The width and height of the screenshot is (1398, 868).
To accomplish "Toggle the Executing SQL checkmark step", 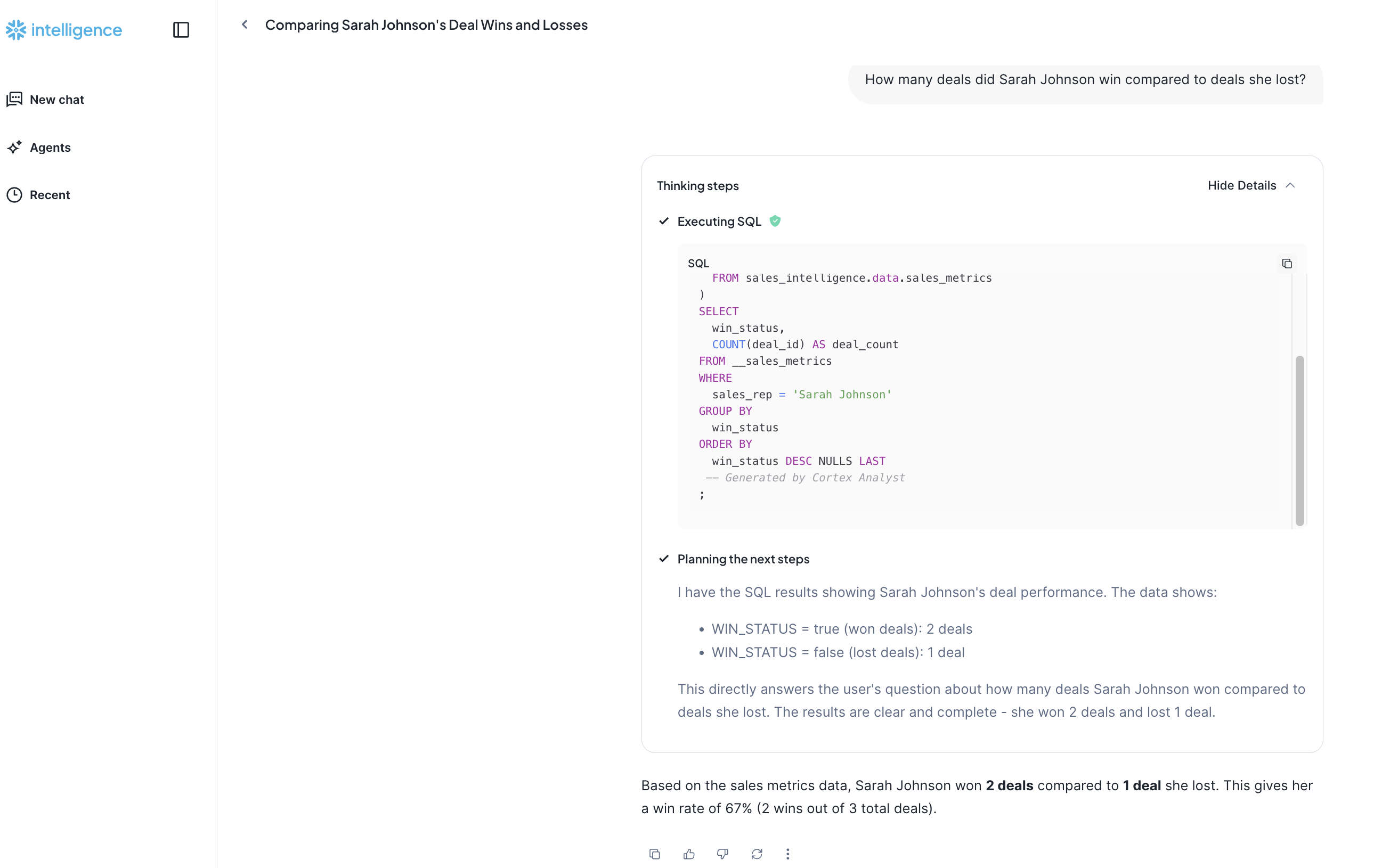I will pos(664,221).
